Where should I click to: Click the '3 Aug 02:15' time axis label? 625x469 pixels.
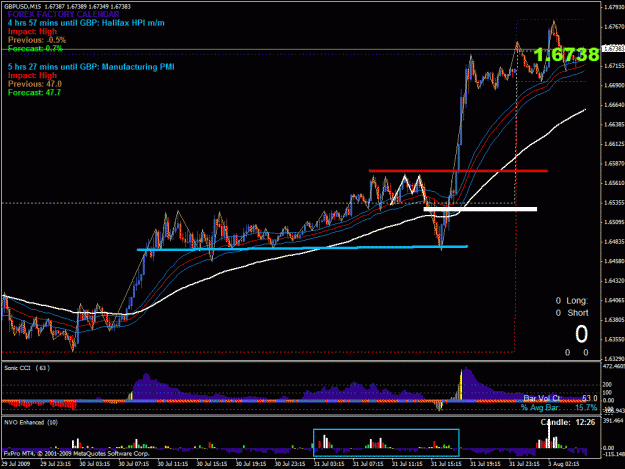[x=562, y=464]
